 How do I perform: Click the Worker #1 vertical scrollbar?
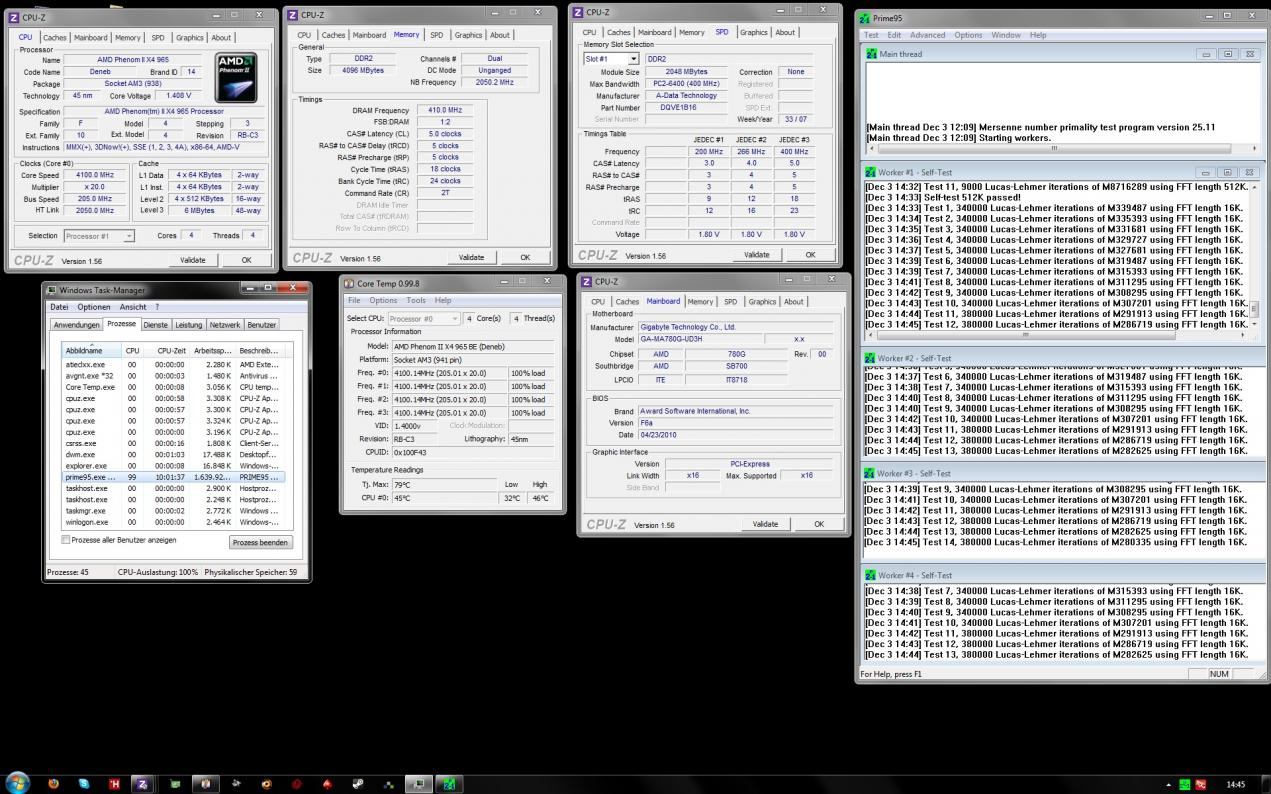tap(1254, 256)
